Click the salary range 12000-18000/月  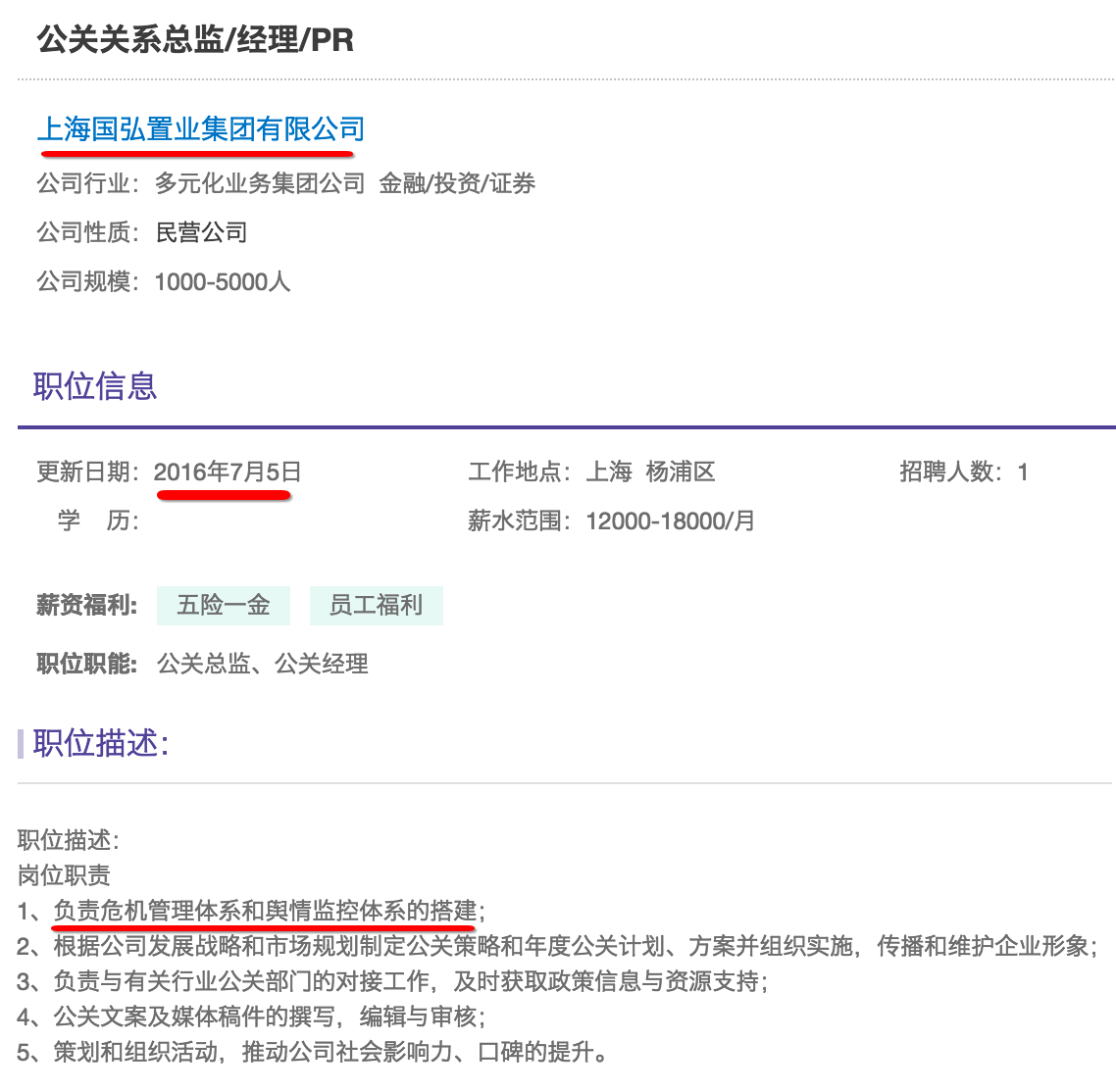(x=670, y=521)
